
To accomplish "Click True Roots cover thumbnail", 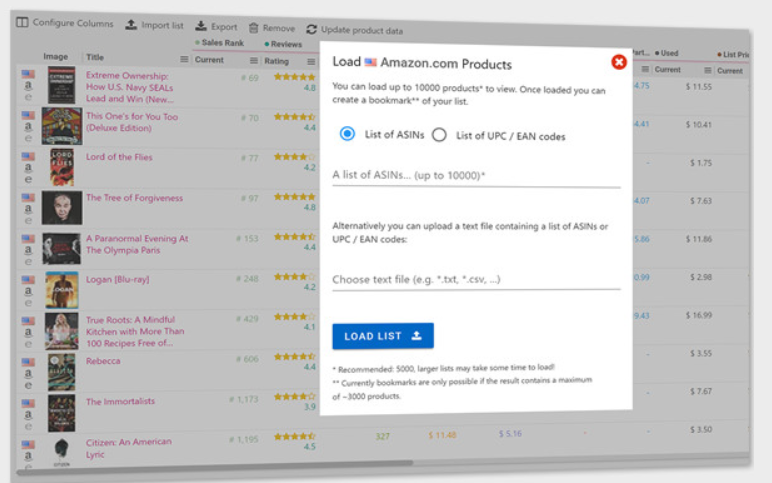I will pyautogui.click(x=62, y=331).
